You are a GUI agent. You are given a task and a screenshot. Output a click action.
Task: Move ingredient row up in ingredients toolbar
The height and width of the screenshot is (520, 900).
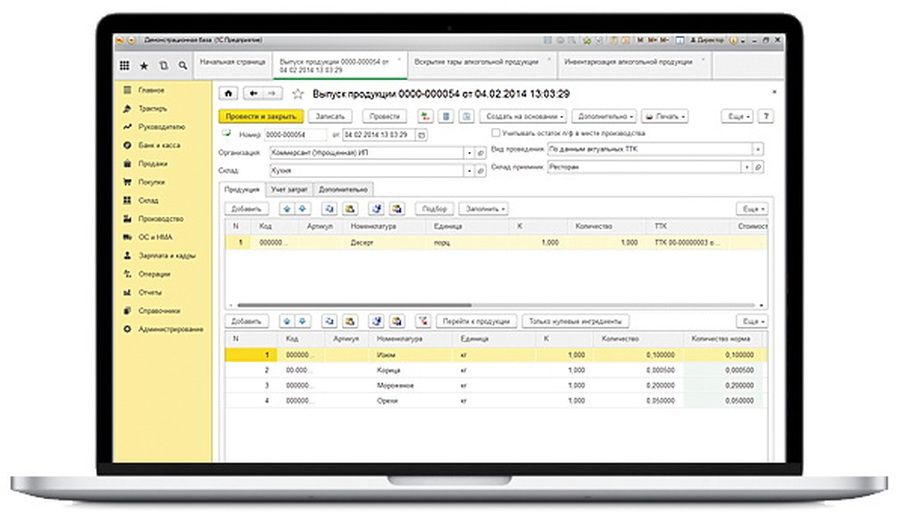287,321
